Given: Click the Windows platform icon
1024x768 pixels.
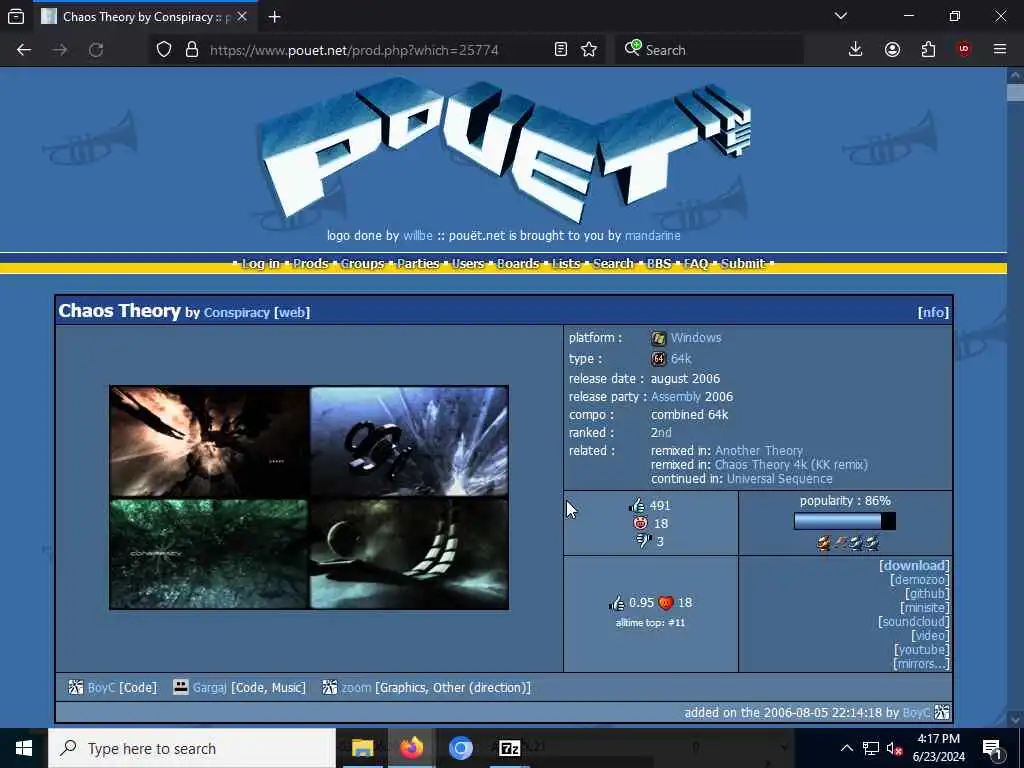Looking at the screenshot, I should click(658, 338).
